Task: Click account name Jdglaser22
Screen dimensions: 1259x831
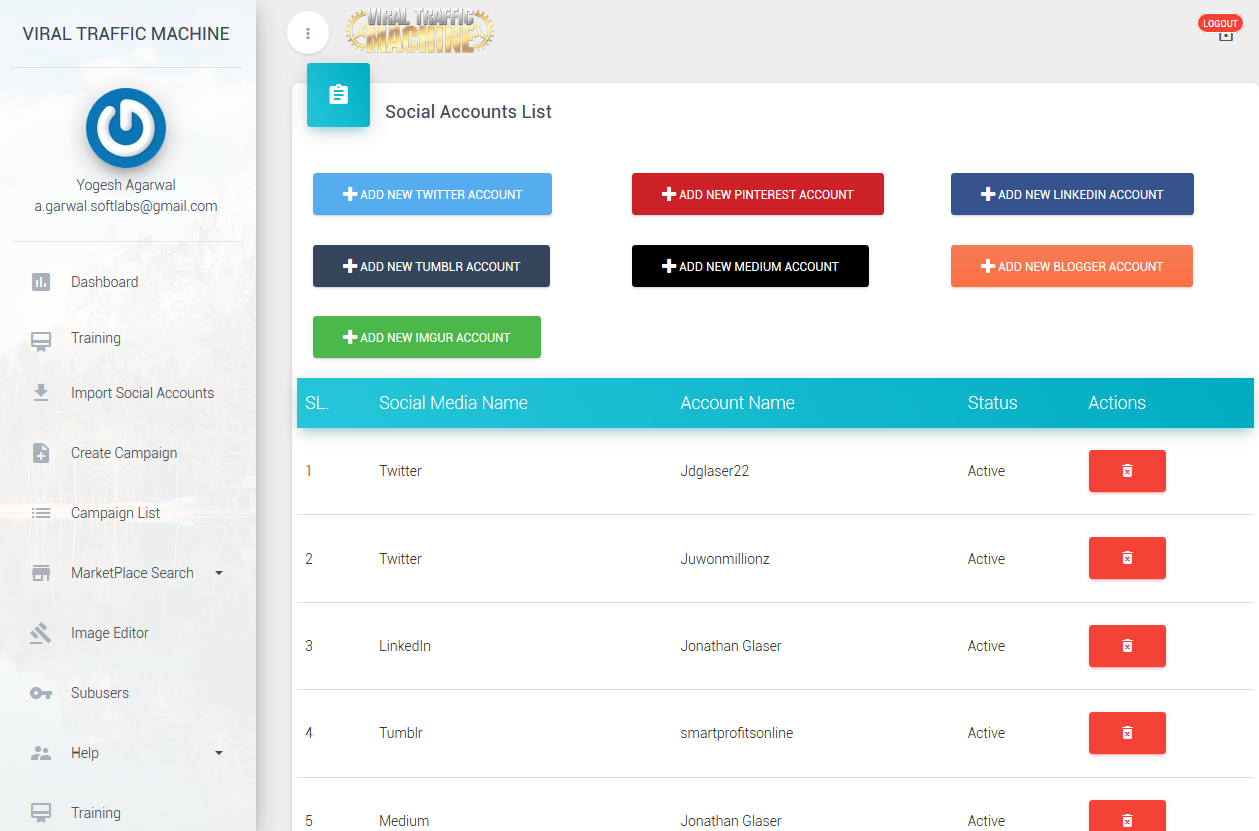Action: (715, 471)
